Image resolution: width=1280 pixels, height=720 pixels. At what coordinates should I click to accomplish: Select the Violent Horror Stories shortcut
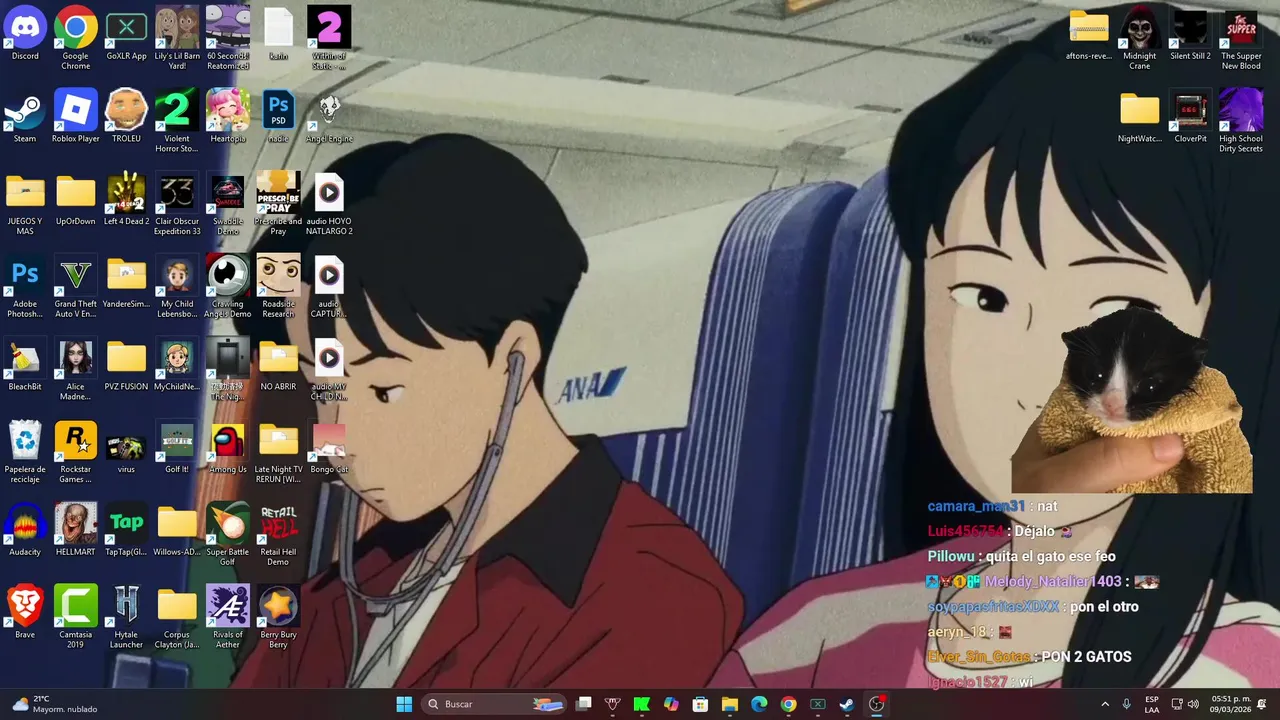tap(177, 122)
